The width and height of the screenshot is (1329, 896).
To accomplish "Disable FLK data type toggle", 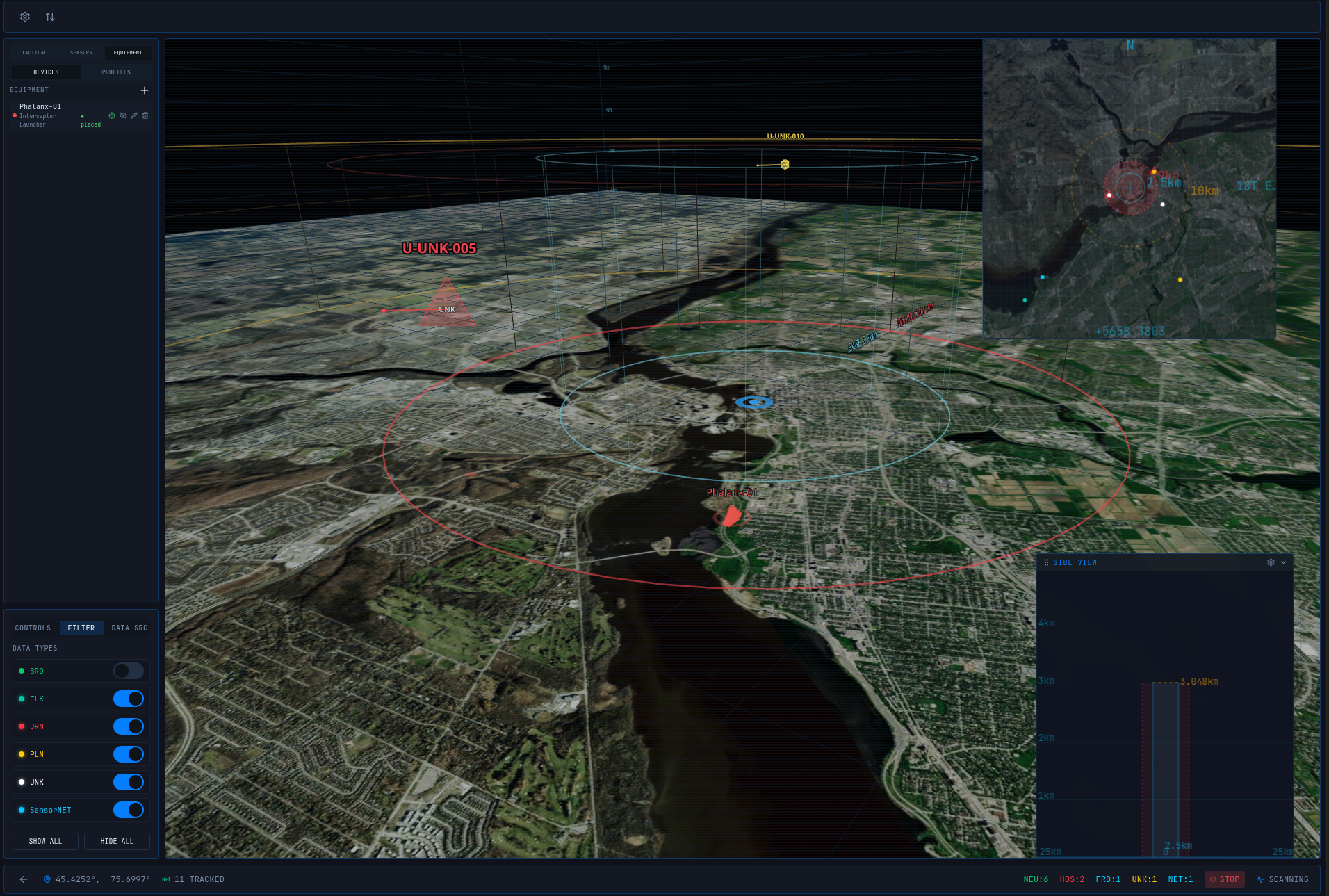I will [129, 699].
